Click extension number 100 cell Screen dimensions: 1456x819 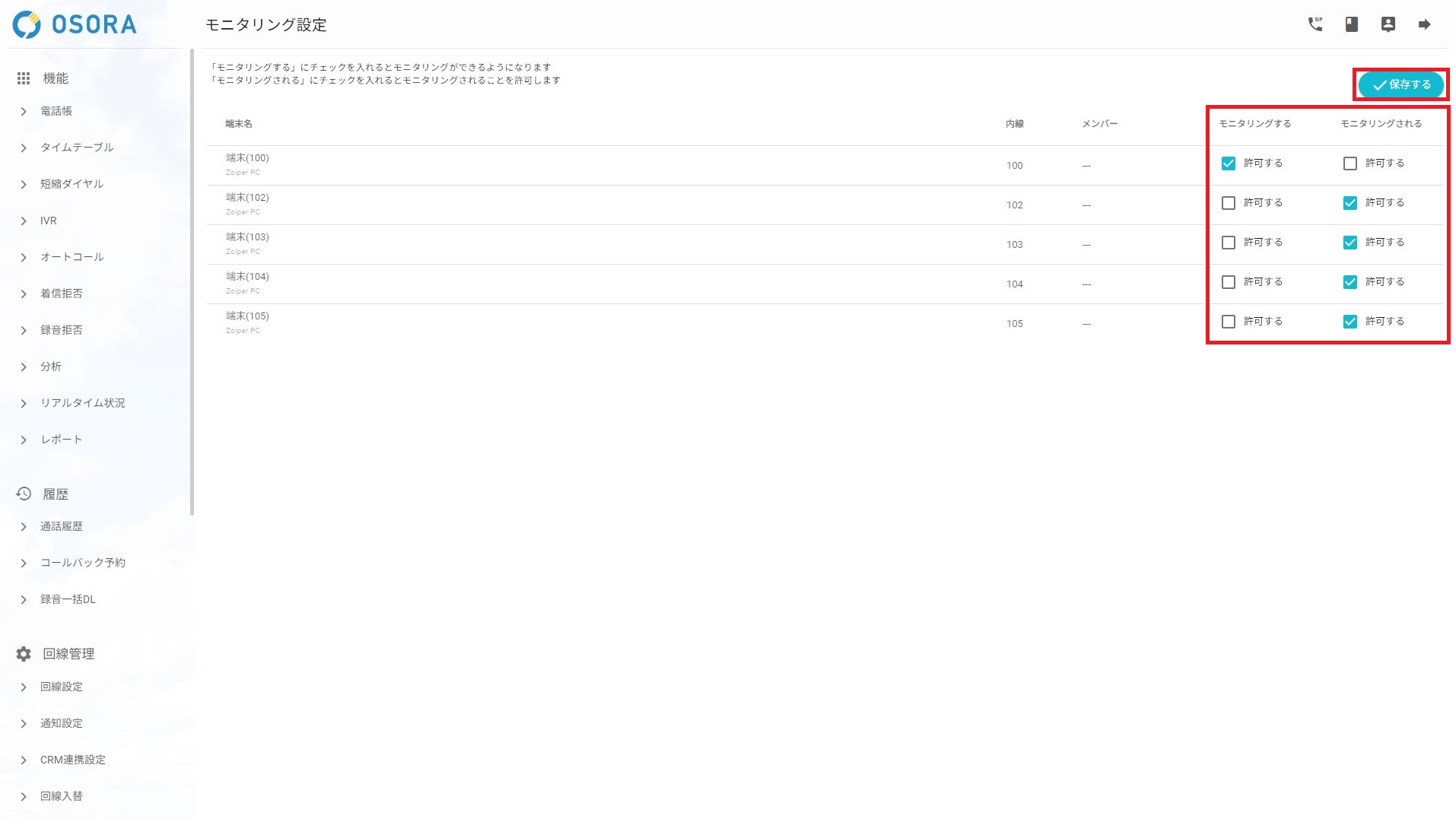(x=1014, y=166)
